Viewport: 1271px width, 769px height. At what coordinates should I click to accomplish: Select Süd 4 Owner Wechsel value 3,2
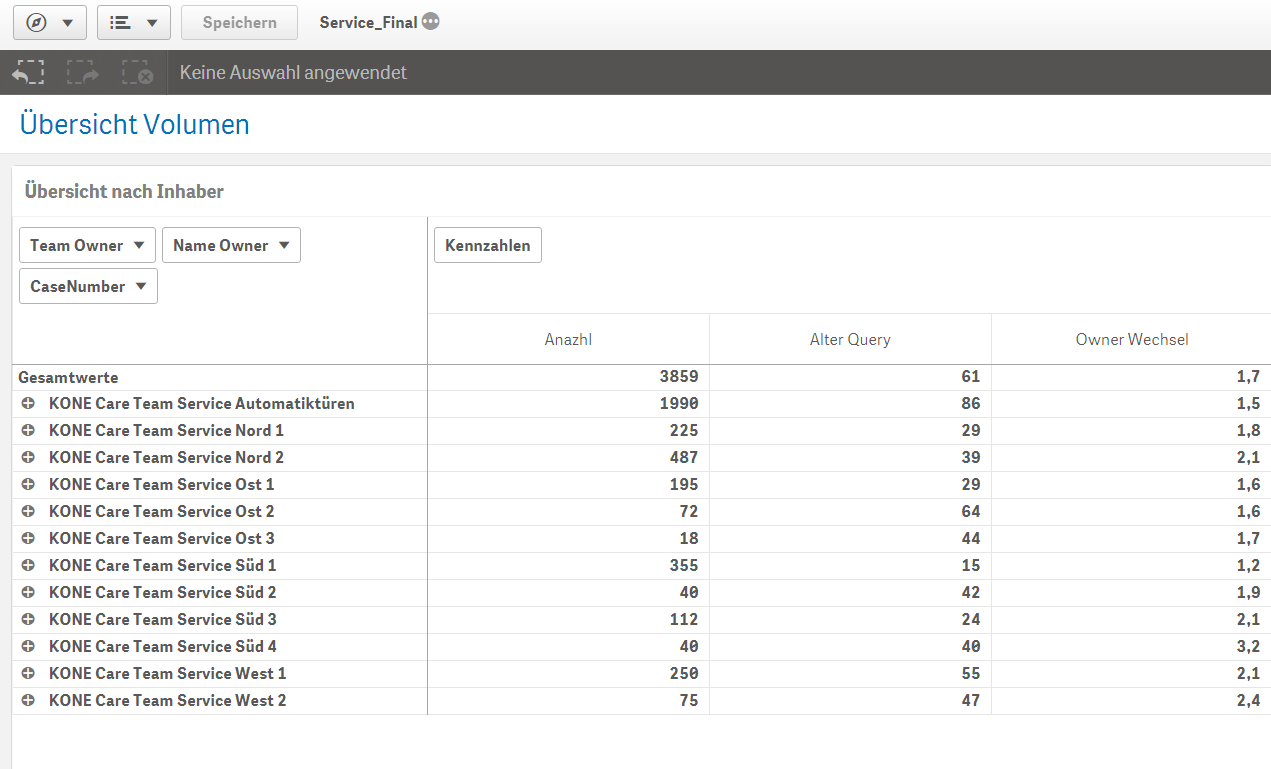tap(1247, 647)
